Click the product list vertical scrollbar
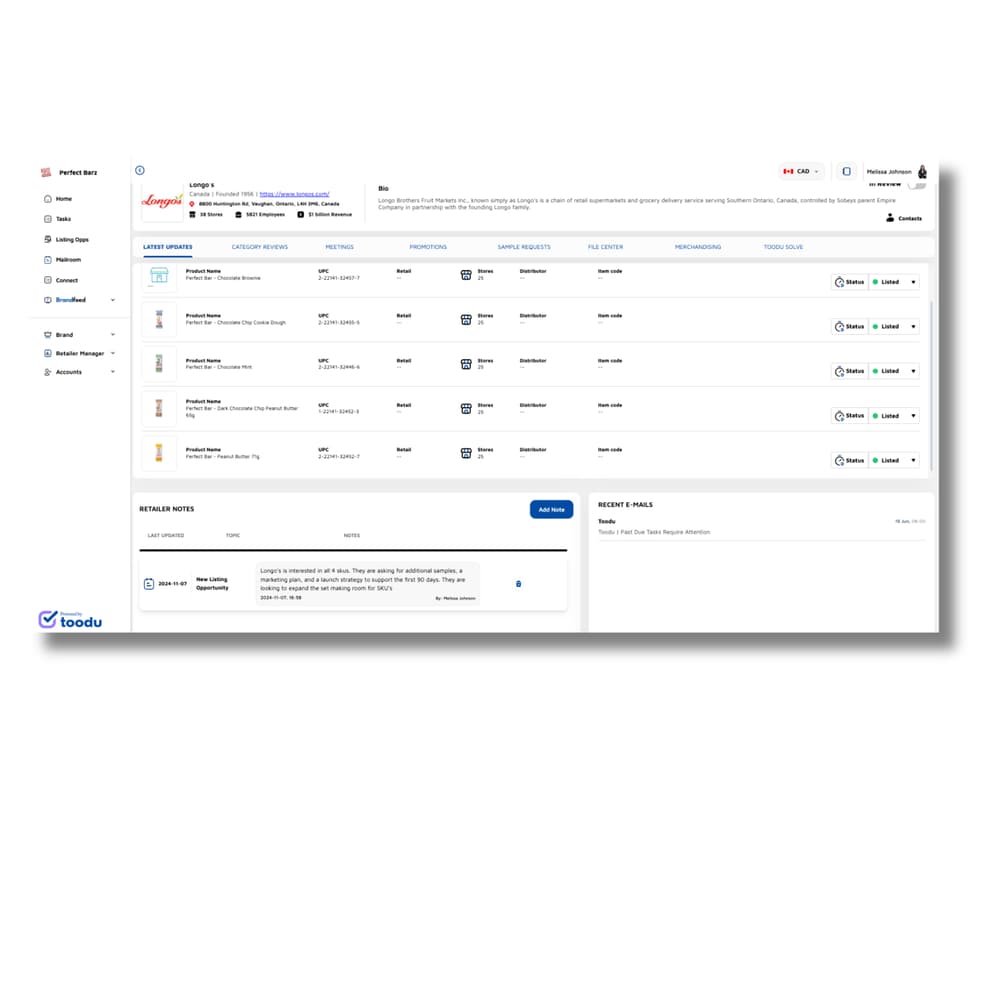The image size is (1000, 1000). tap(931, 386)
